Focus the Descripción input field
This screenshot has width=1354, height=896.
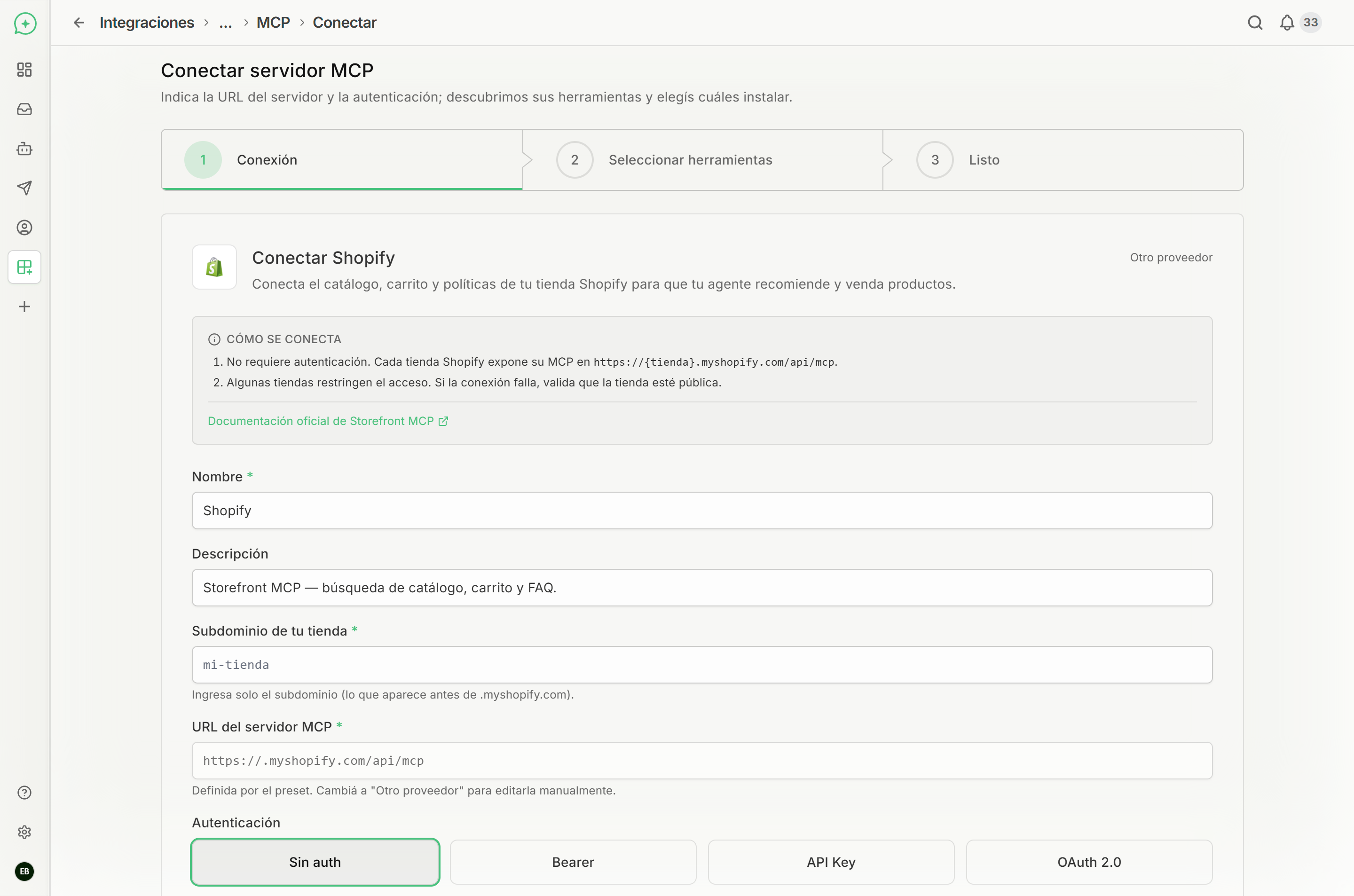coord(702,588)
